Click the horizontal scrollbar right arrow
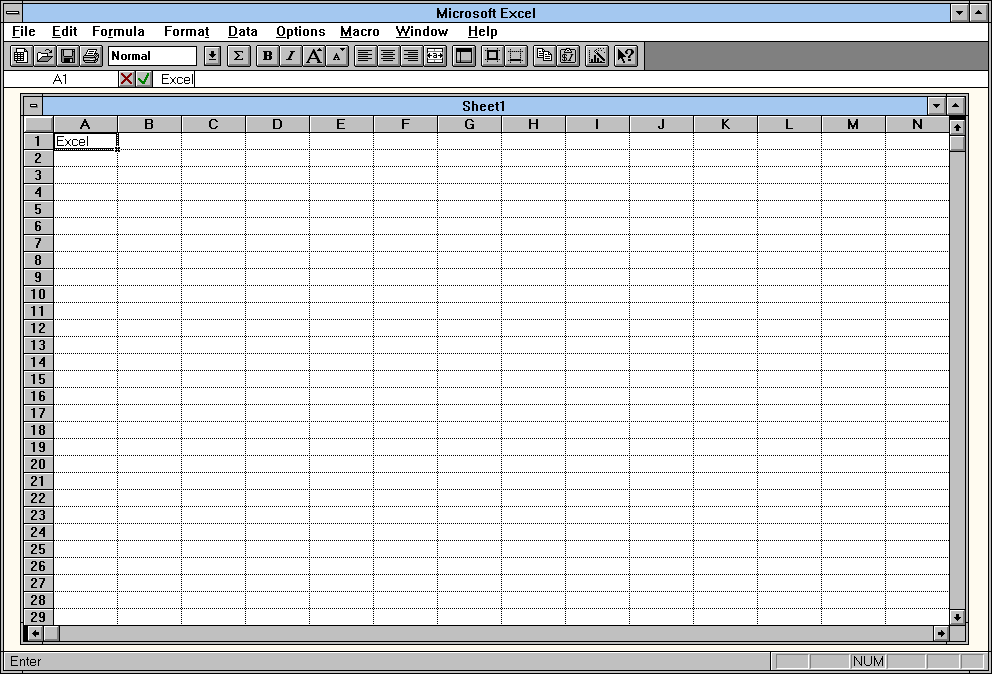Image resolution: width=992 pixels, height=674 pixels. tap(941, 633)
